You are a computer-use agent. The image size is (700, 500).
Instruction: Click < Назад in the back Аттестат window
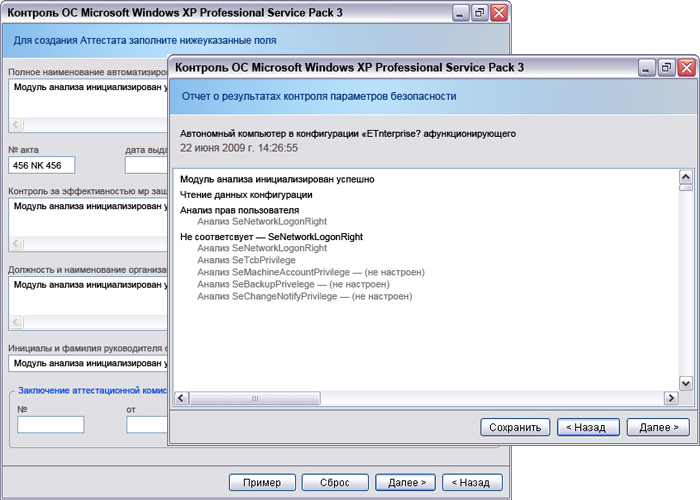pyautogui.click(x=472, y=482)
